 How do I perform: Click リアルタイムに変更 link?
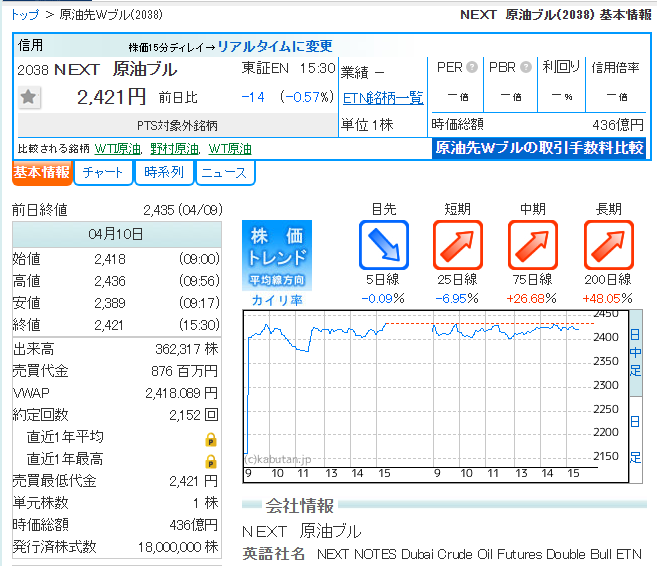[x=275, y=46]
